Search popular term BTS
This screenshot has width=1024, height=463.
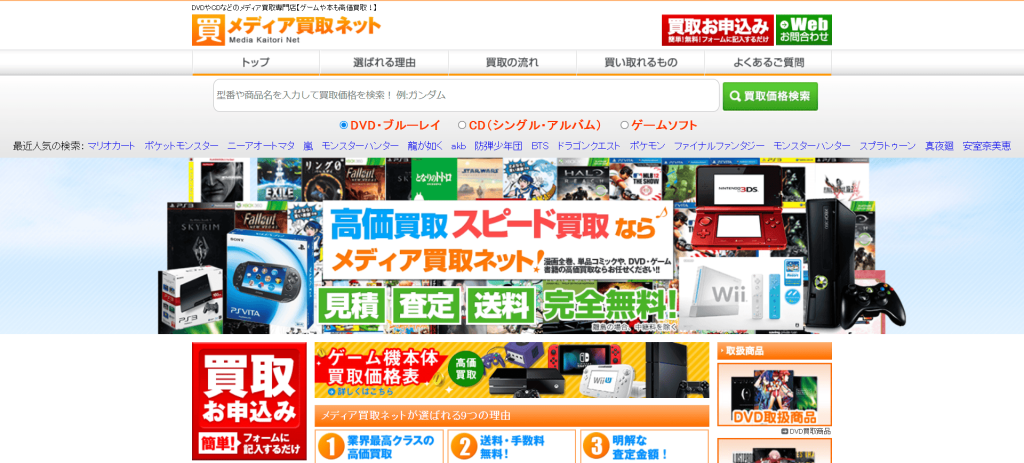(x=539, y=146)
